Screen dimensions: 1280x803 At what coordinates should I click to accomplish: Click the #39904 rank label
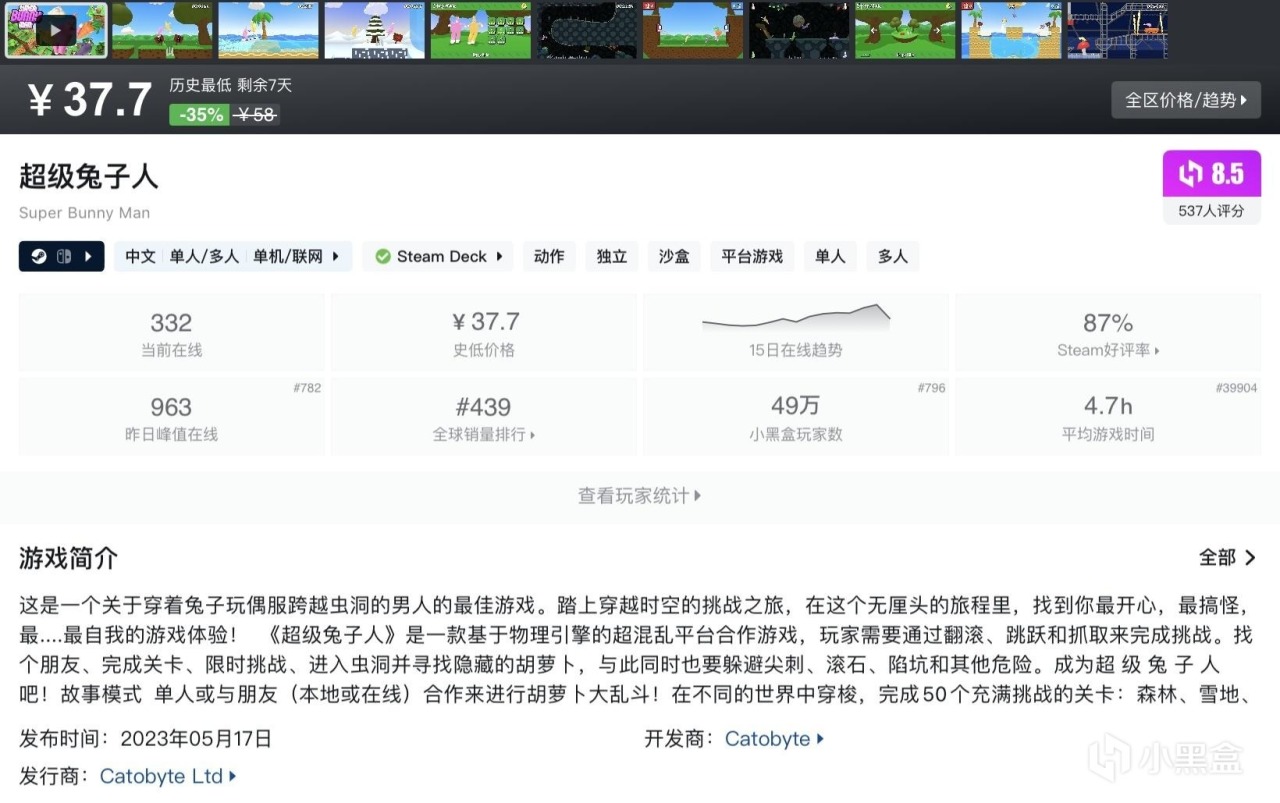1237,388
